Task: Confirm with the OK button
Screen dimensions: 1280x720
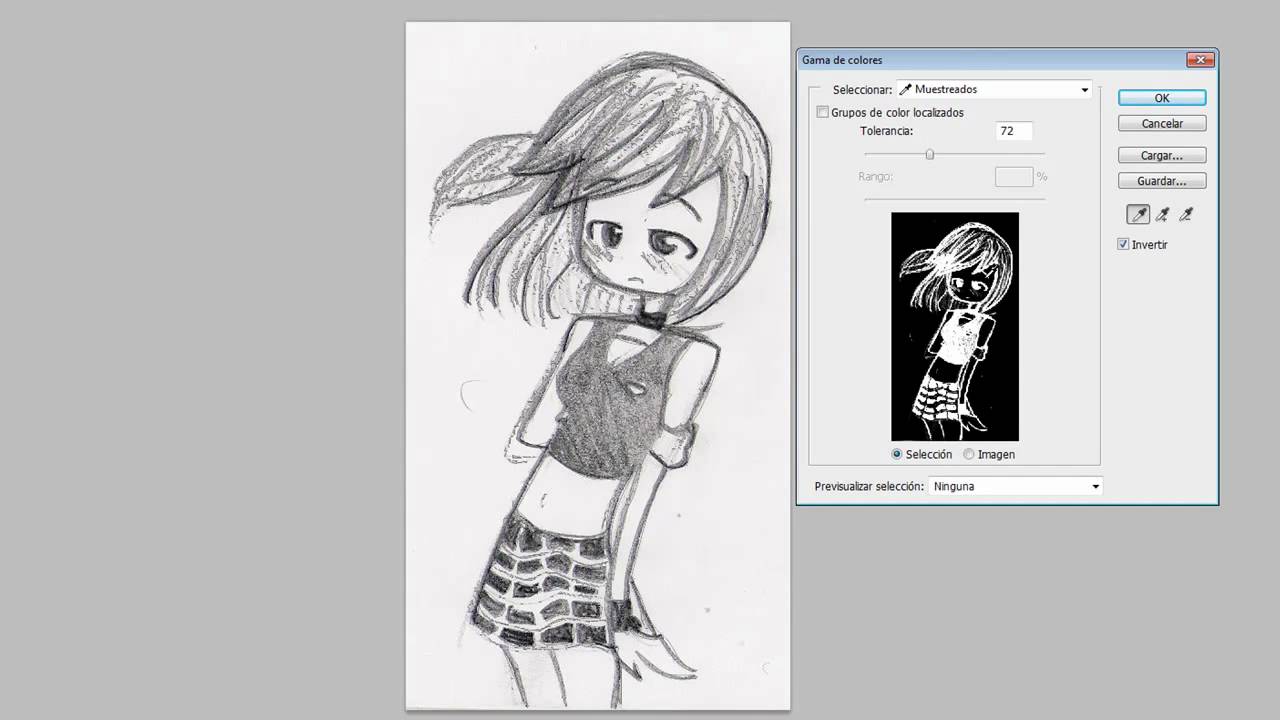Action: (x=1162, y=98)
